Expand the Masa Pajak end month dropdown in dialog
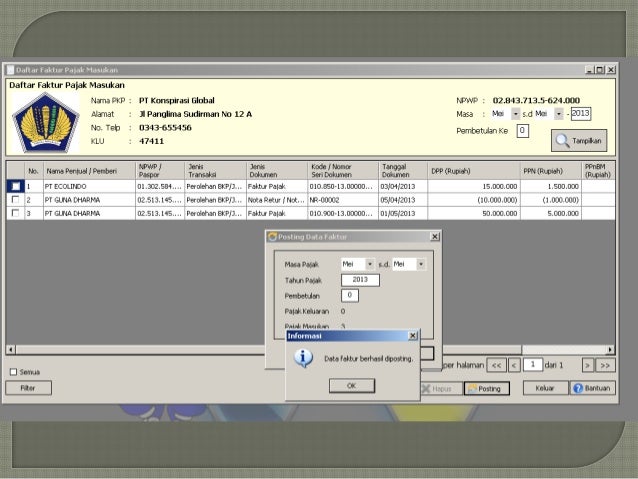The height and width of the screenshot is (479, 638). [x=421, y=264]
